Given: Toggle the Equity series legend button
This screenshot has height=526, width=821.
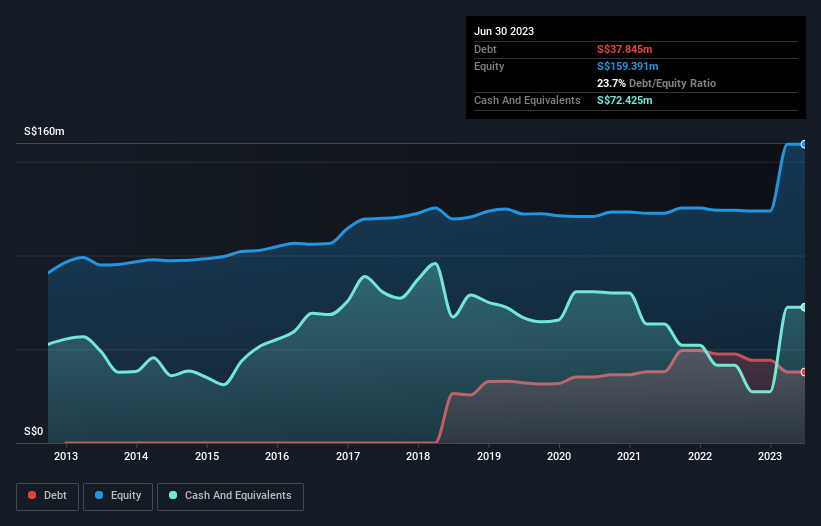Looking at the screenshot, I should click(118, 496).
